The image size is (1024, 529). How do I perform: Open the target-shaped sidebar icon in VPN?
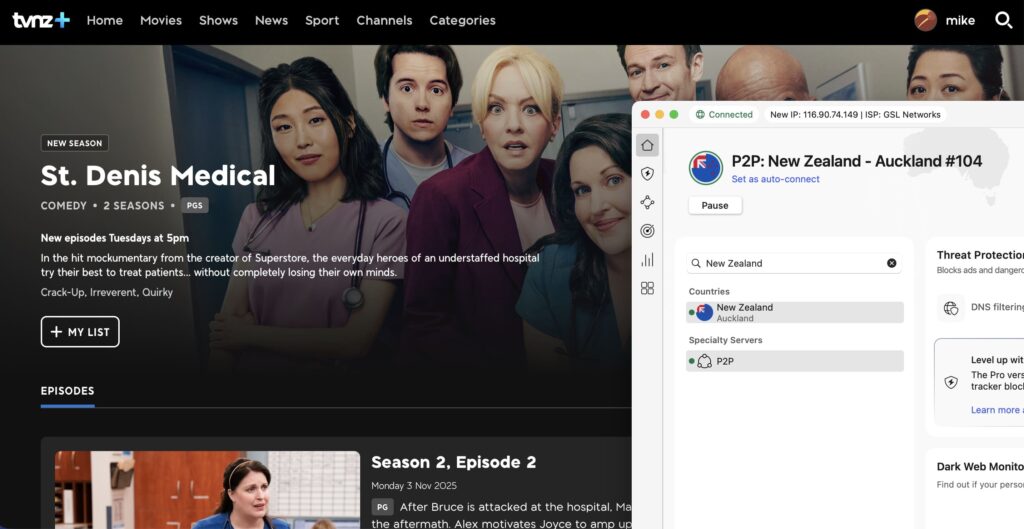point(647,231)
